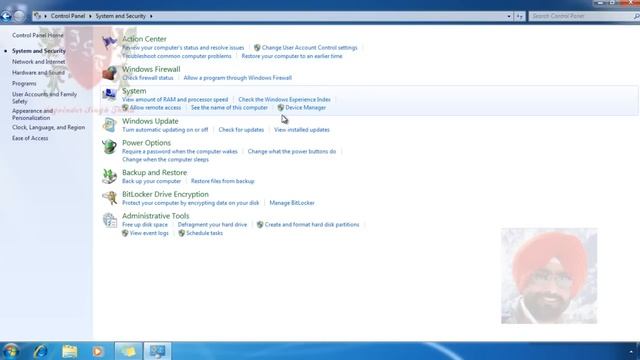The image size is (640, 360).
Task: Click View event logs
Action: [x=149, y=233]
